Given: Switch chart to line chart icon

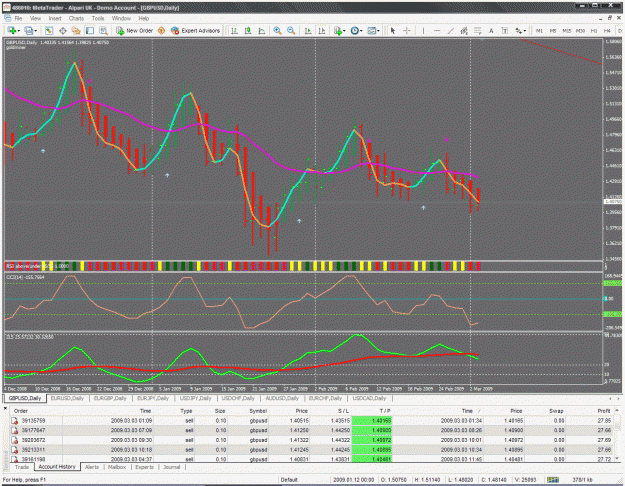Looking at the screenshot, I should point(261,31).
